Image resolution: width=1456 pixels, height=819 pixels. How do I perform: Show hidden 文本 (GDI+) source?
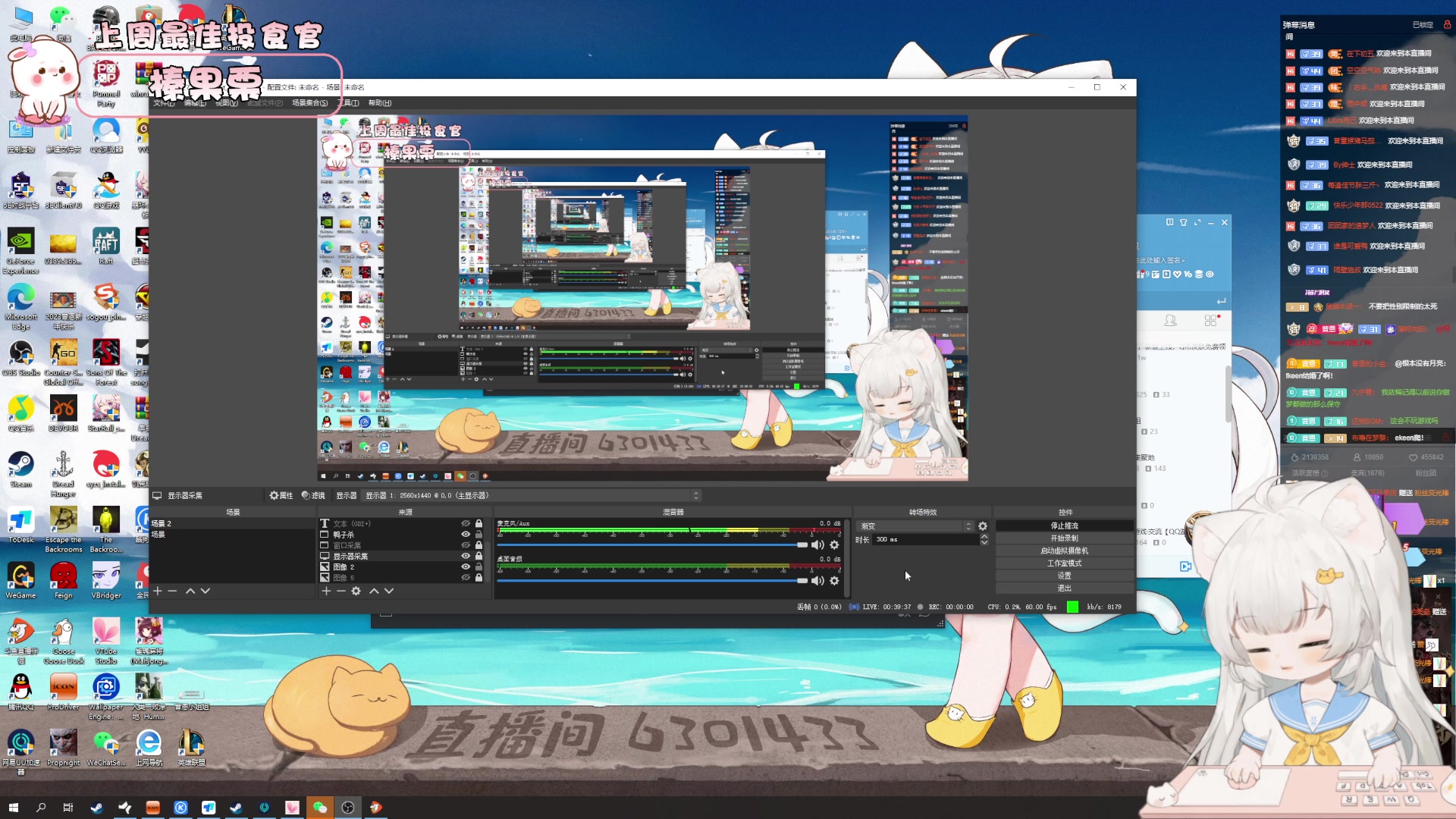[466, 524]
